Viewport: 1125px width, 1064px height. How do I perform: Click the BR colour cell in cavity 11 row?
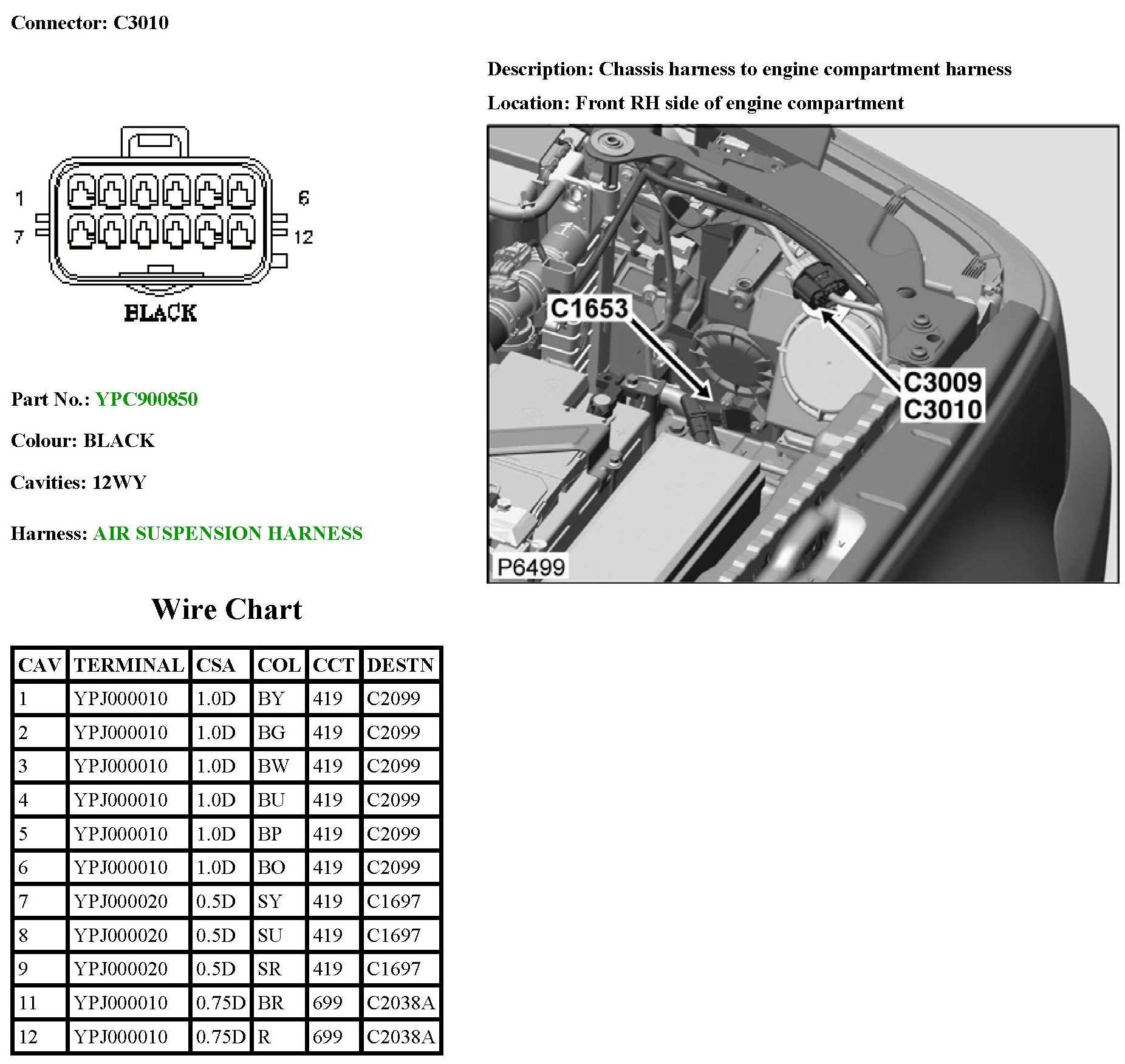[271, 1003]
